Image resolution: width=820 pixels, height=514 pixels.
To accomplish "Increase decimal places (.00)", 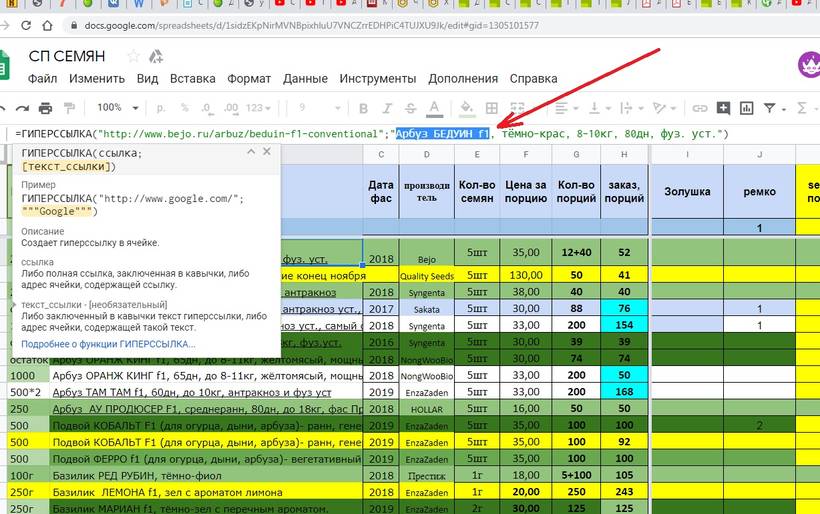I will [x=231, y=108].
